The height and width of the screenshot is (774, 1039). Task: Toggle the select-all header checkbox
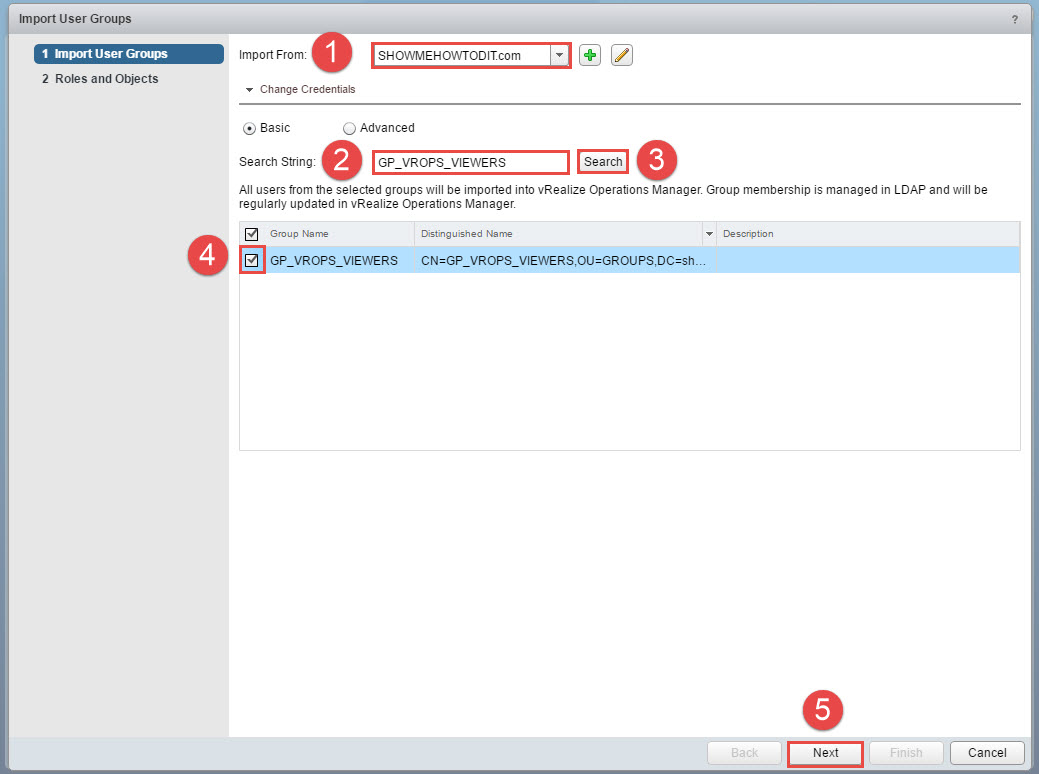(252, 234)
